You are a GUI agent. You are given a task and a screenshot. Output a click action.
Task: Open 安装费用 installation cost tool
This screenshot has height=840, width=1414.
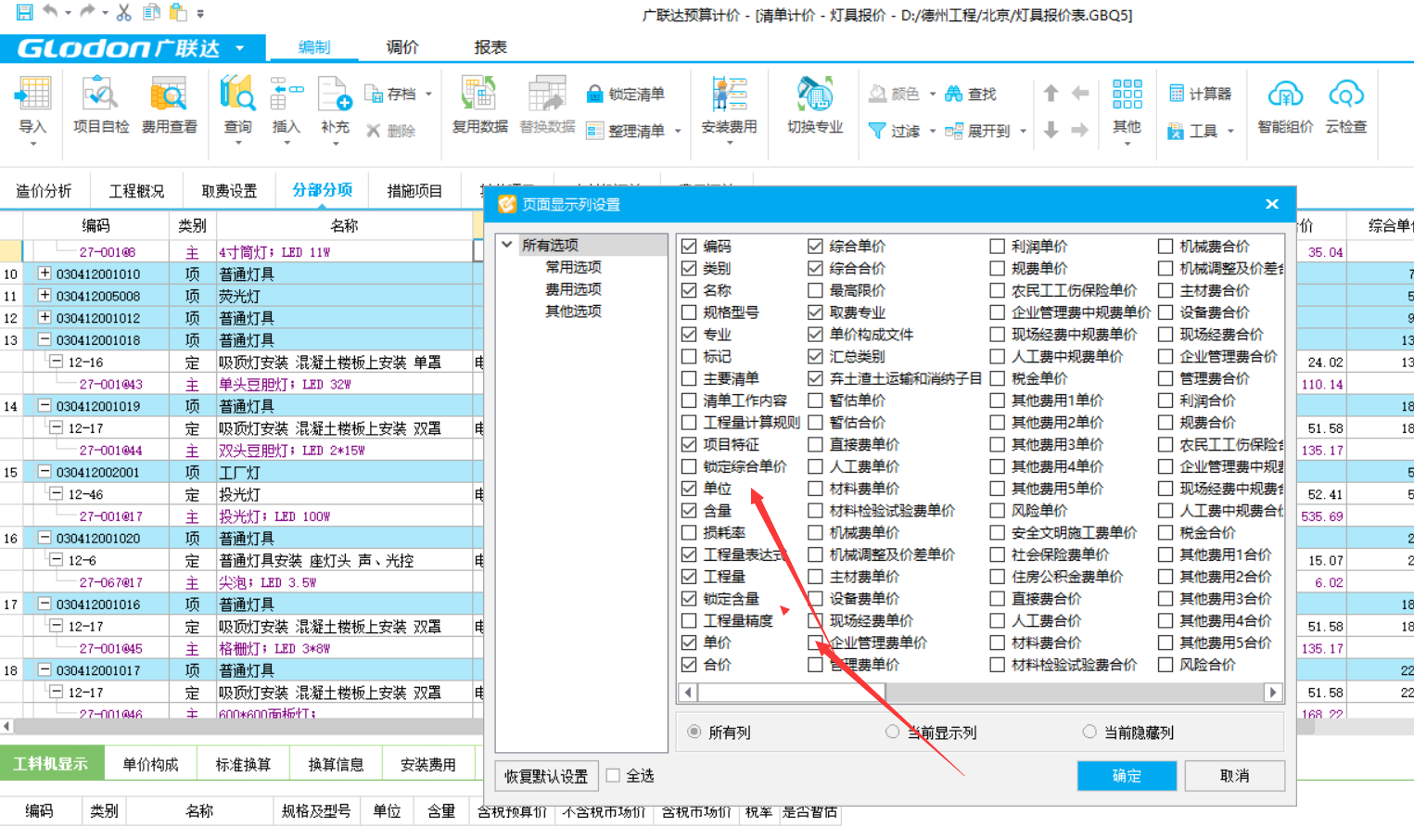(729, 109)
